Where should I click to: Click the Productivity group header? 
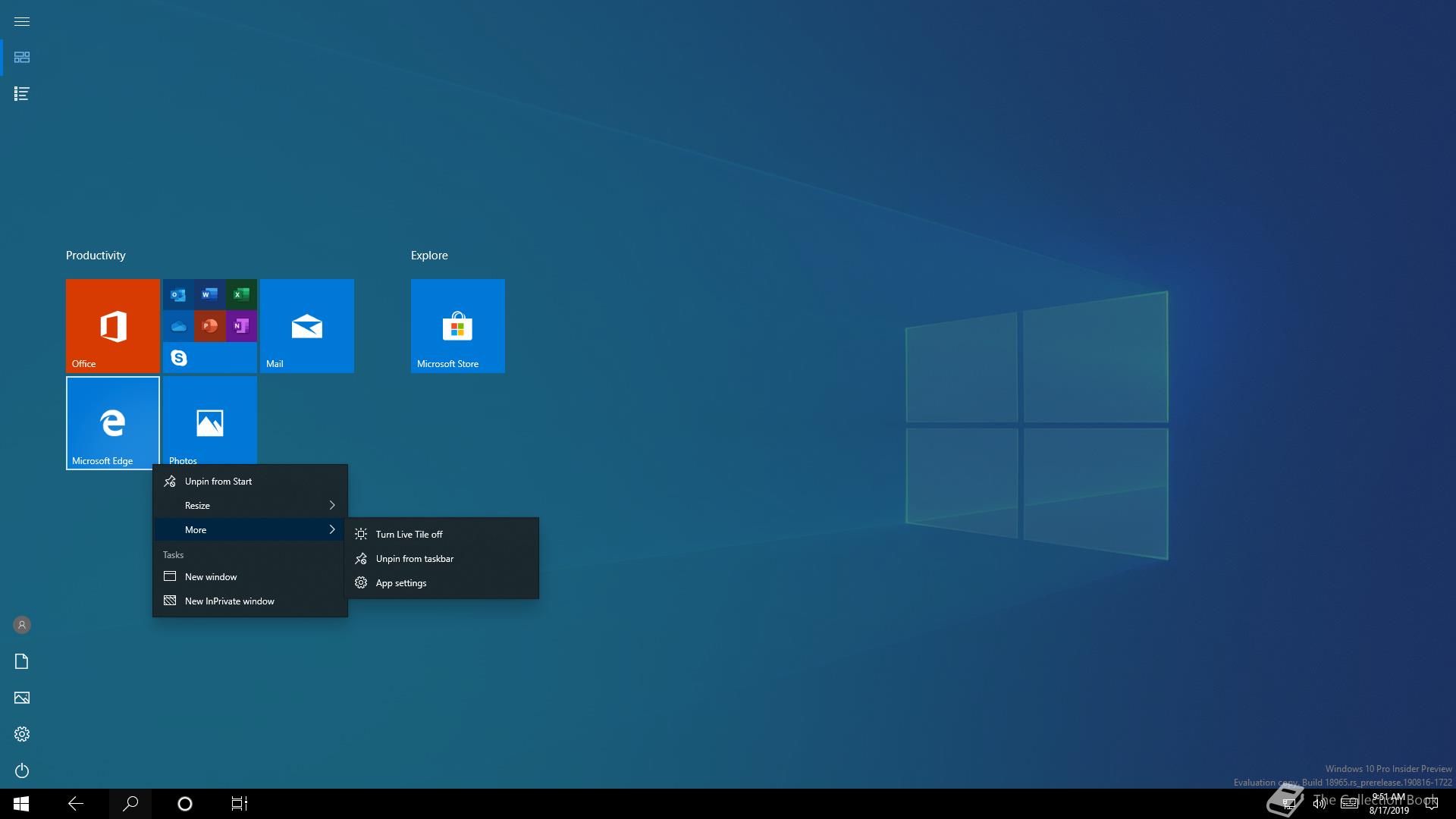point(96,256)
